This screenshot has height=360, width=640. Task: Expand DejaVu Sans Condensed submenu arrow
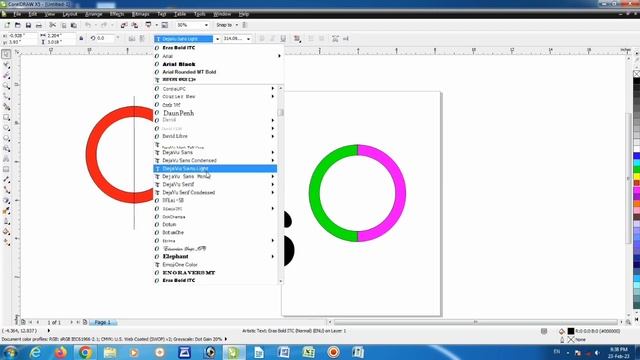click(x=273, y=160)
